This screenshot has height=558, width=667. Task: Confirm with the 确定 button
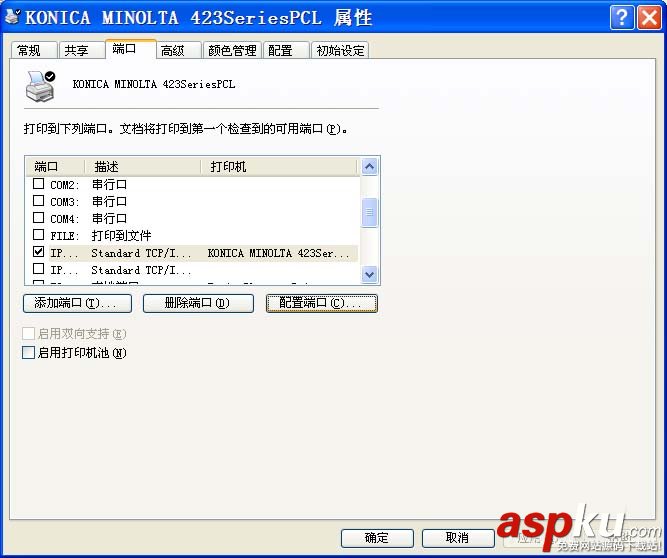tap(377, 538)
